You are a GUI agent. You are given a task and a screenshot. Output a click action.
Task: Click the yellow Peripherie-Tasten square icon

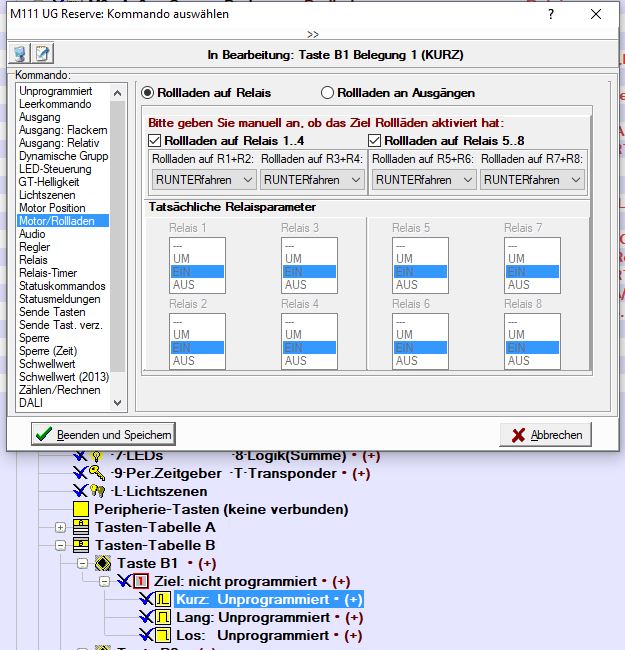coord(80,509)
